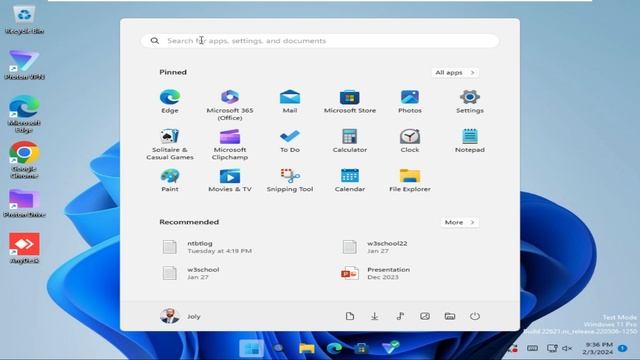640x360 pixels.
Task: Open notification badge in taskbar corner
Action: point(622,348)
